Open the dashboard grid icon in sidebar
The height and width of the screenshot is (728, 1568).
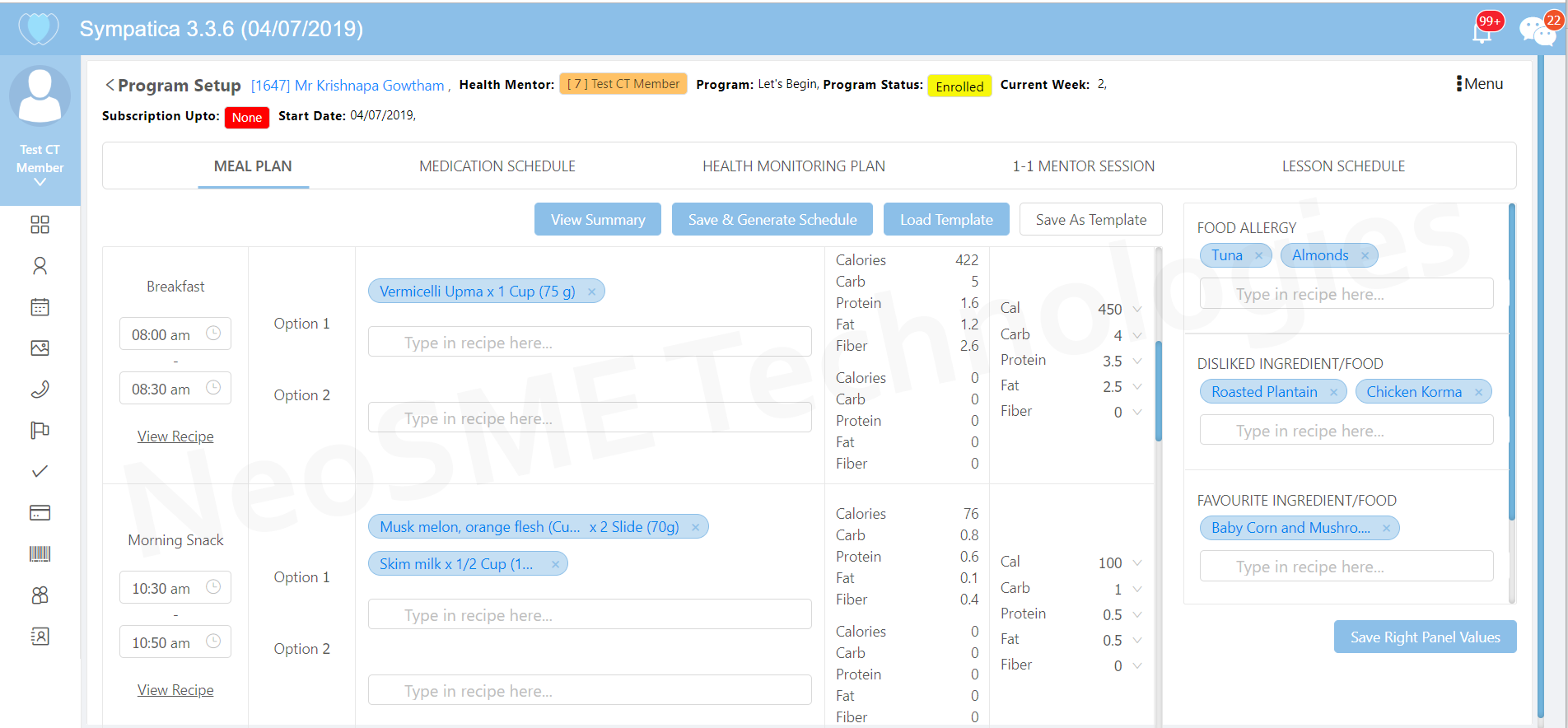pos(40,225)
